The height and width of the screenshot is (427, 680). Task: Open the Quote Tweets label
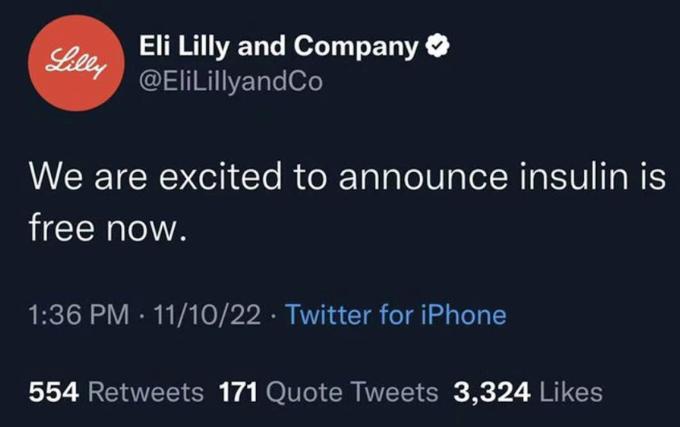350,392
